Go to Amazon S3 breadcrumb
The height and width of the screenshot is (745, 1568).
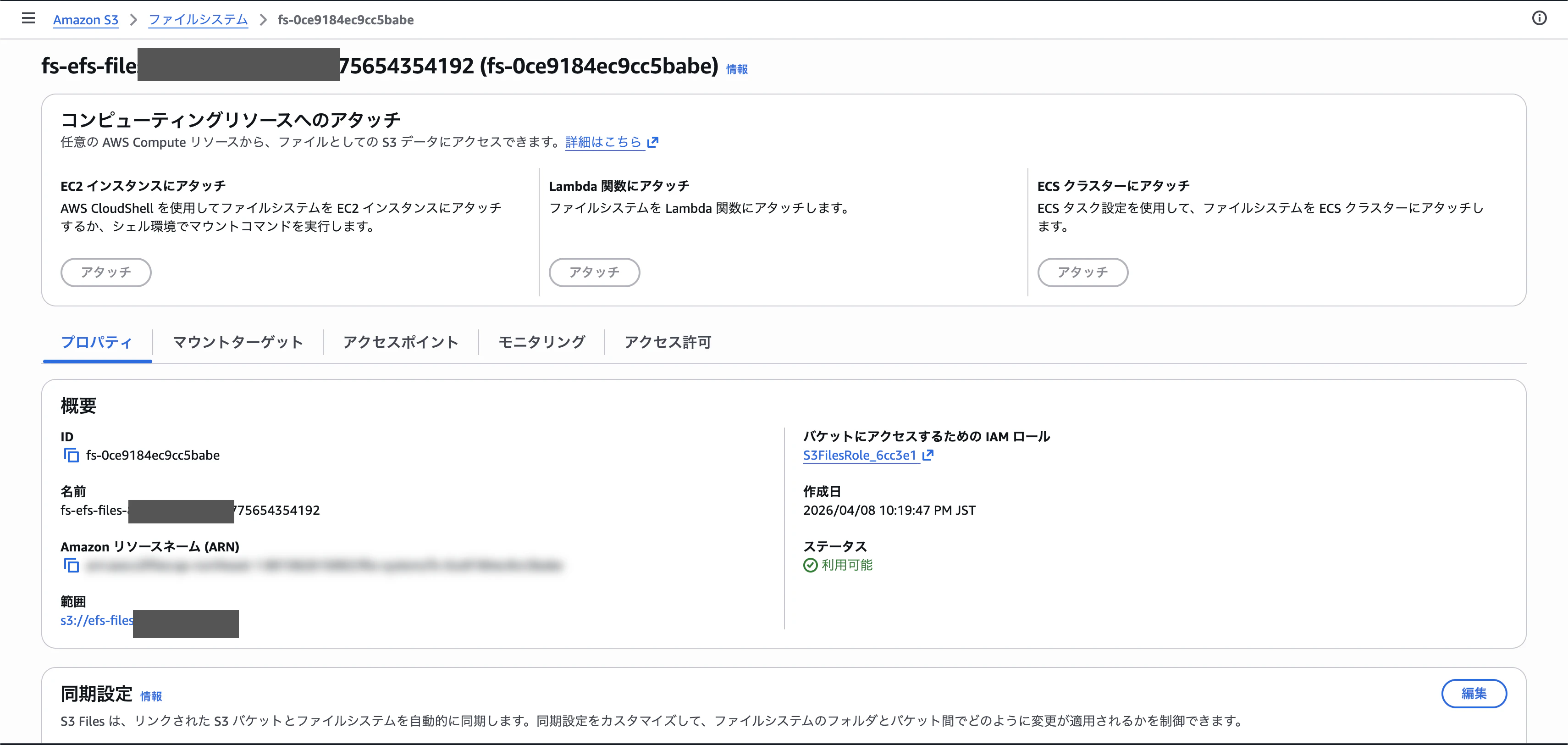[85, 19]
